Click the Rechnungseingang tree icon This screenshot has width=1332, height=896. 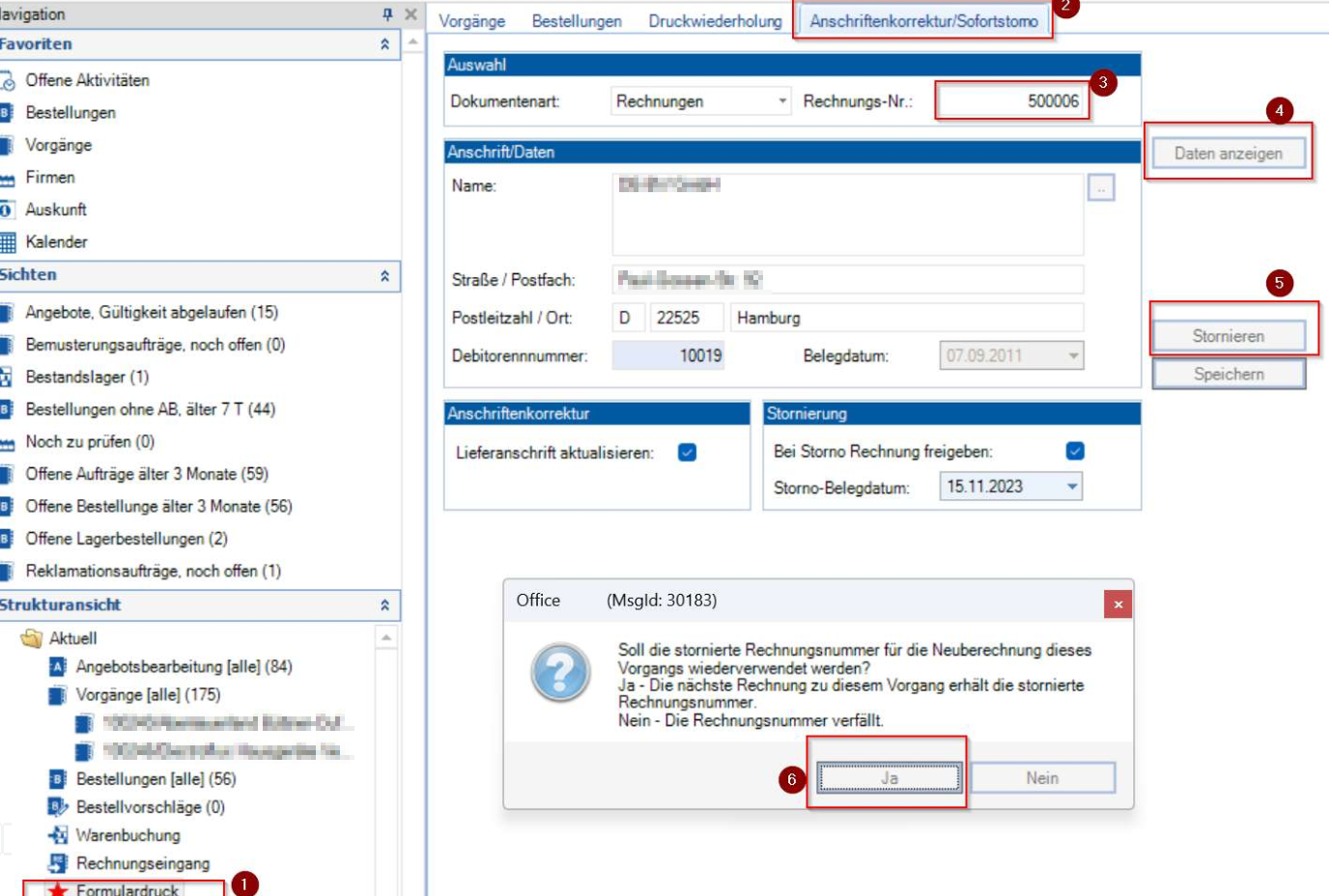point(58,863)
